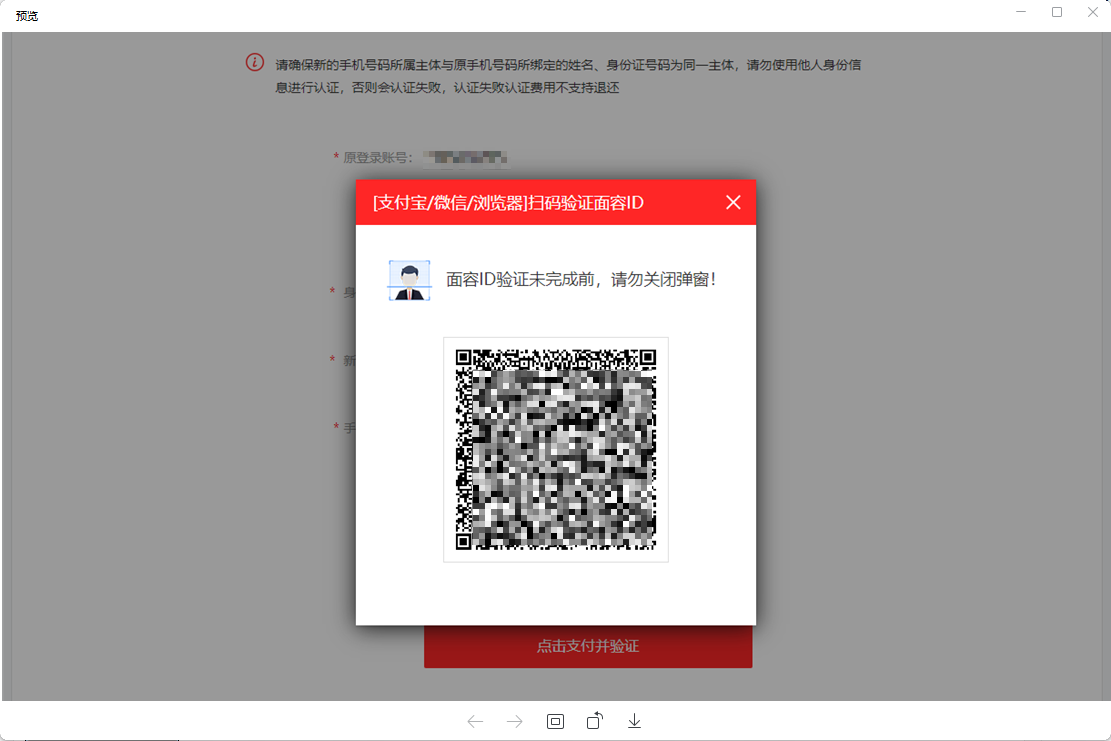The image size is (1111, 741).
Task: Go to next image with right arrow
Action: (x=515, y=721)
